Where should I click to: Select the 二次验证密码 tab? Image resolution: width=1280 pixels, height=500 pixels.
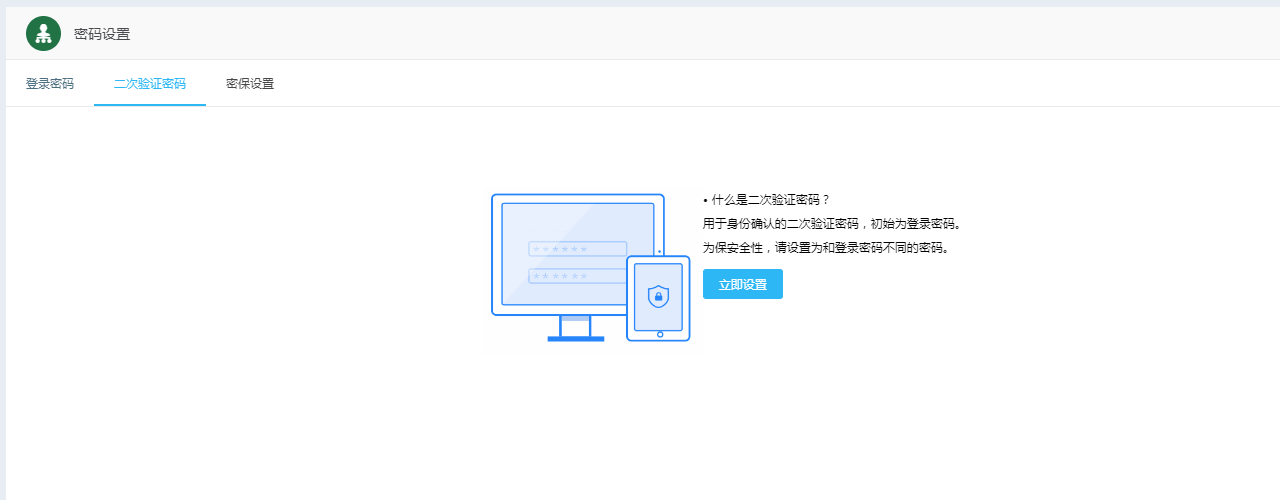tap(150, 84)
